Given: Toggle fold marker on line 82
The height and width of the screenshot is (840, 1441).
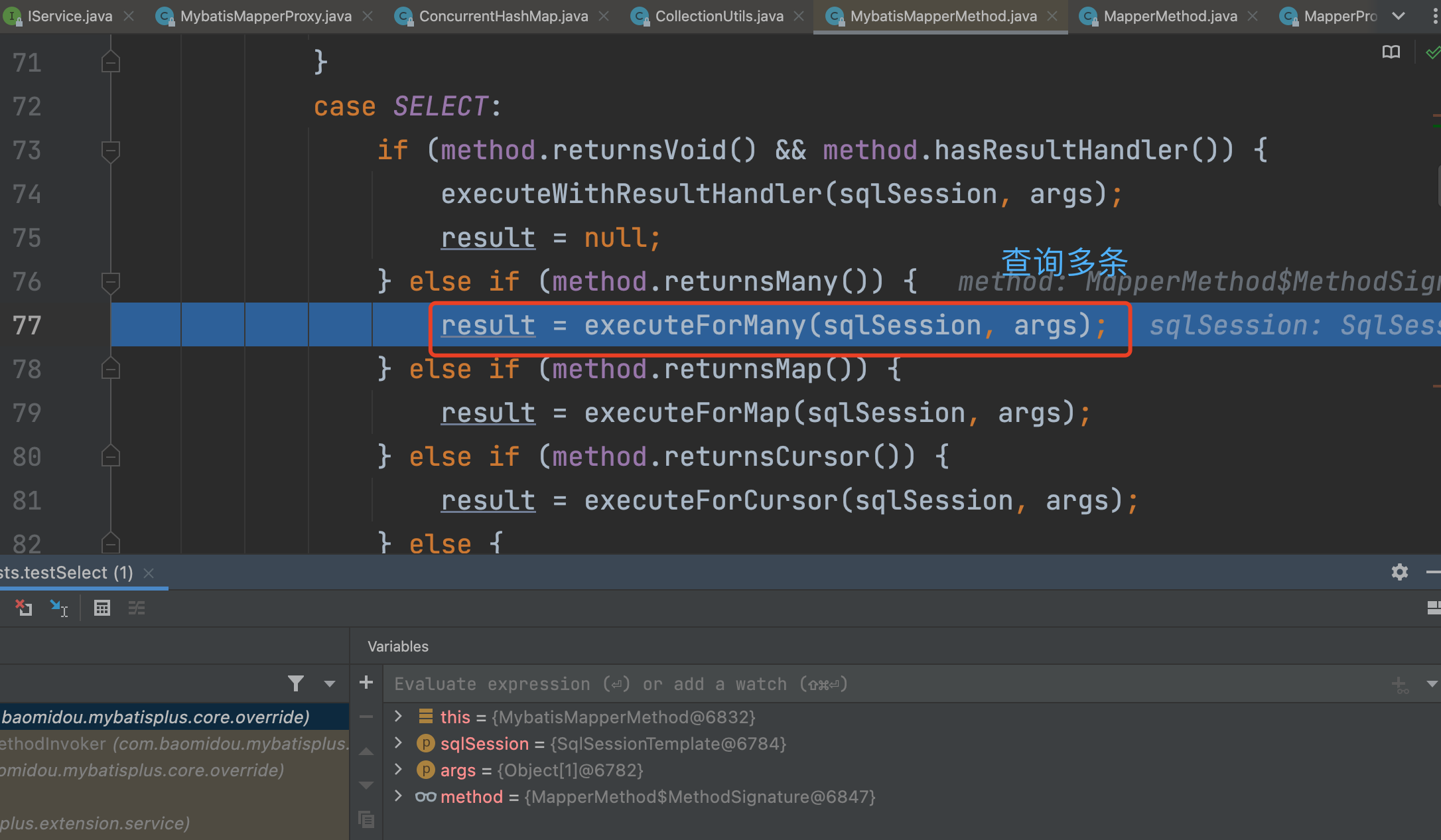Looking at the screenshot, I should (111, 543).
